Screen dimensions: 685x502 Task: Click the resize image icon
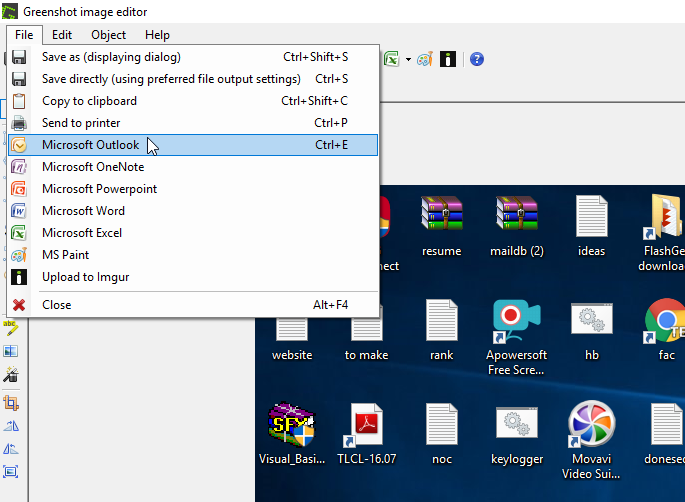[11, 472]
